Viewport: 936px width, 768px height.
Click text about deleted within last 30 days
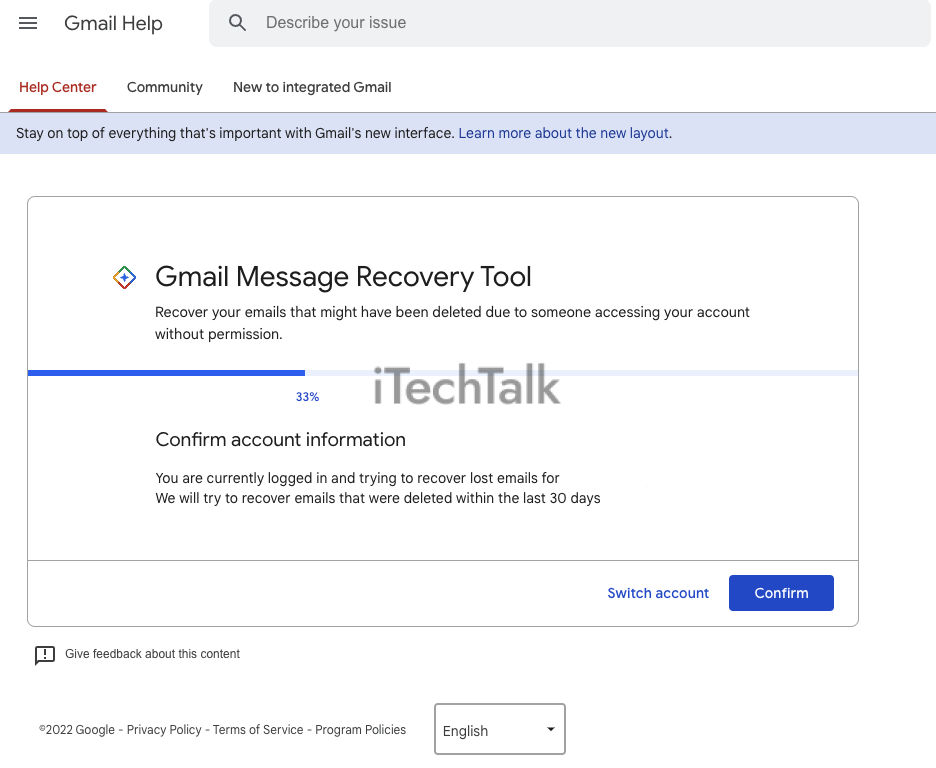378,498
